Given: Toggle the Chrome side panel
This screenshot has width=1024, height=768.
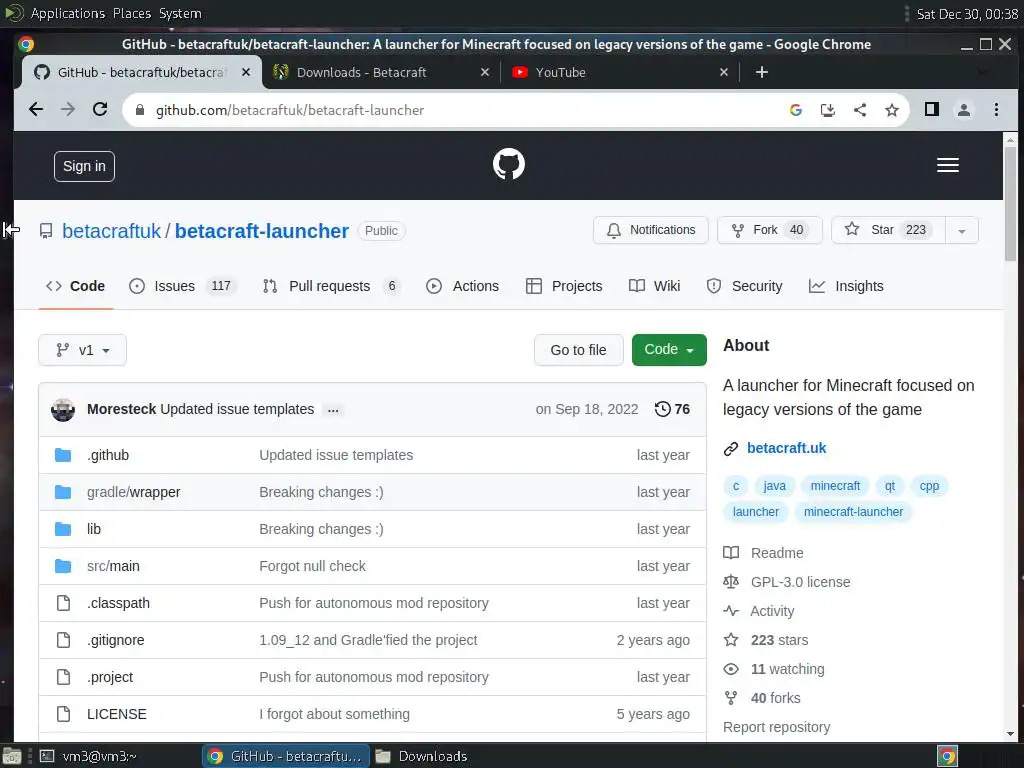Looking at the screenshot, I should tap(932, 110).
